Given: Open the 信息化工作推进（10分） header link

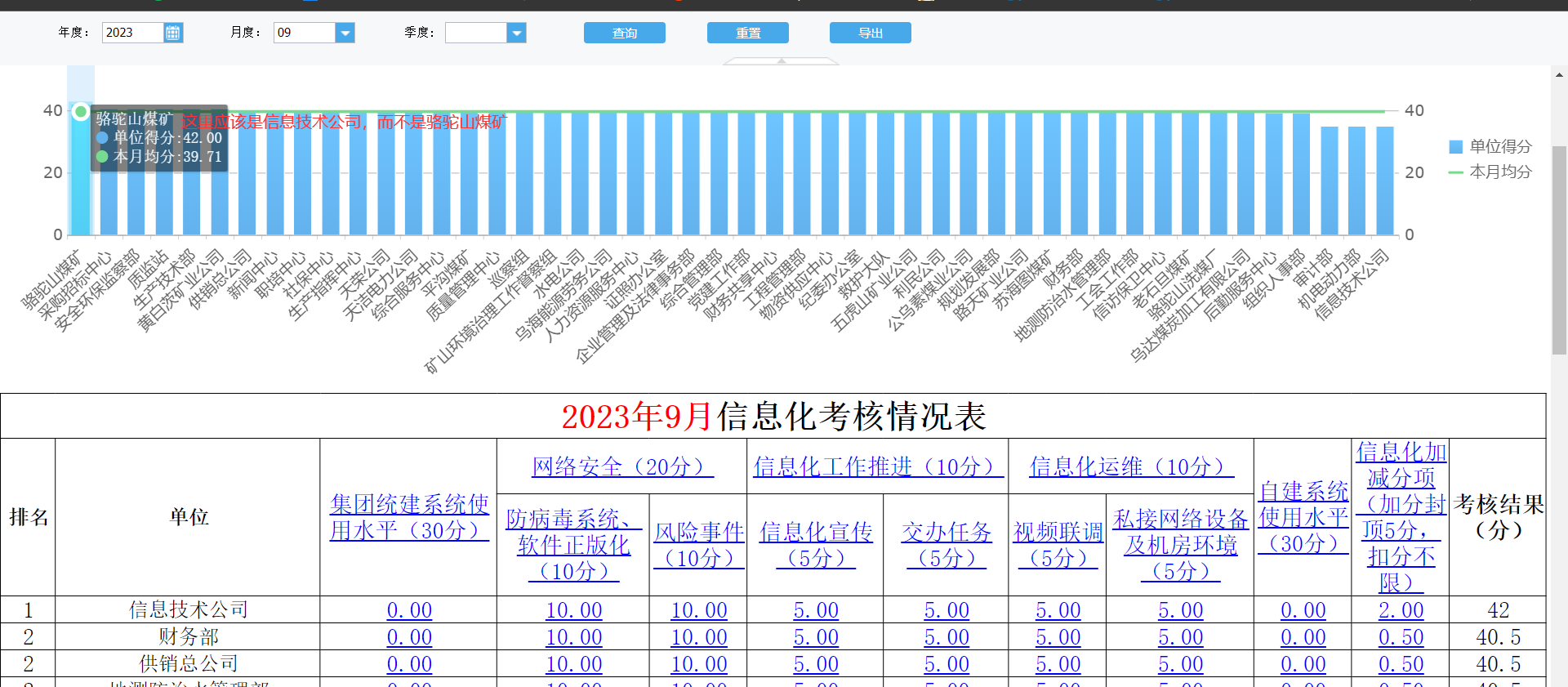Looking at the screenshot, I should (x=878, y=466).
